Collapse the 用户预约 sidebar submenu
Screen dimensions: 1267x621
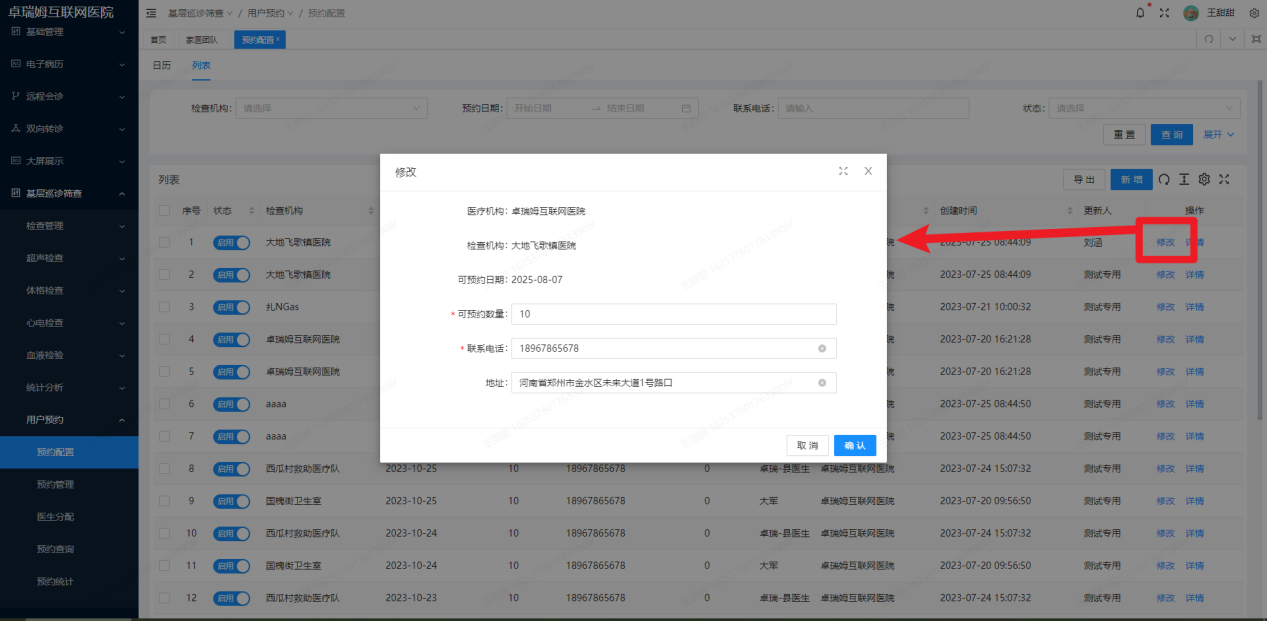[121, 419]
